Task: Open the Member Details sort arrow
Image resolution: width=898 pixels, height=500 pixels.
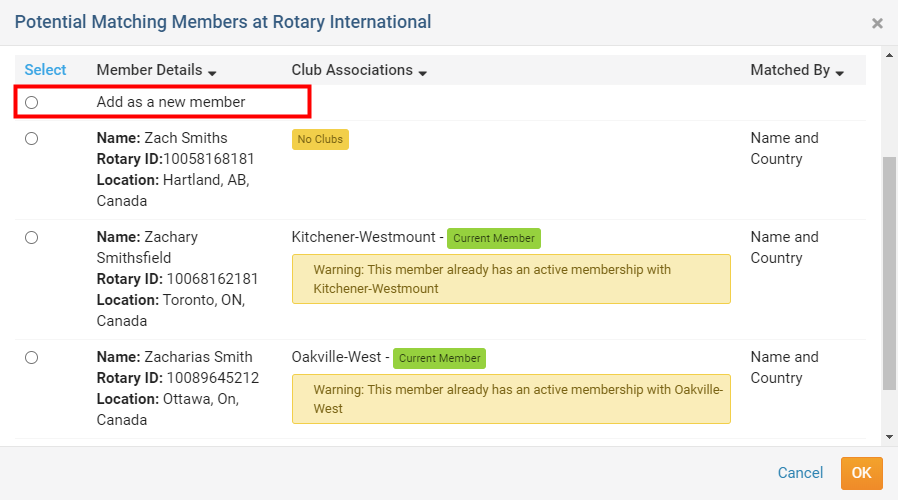Action: [x=212, y=72]
